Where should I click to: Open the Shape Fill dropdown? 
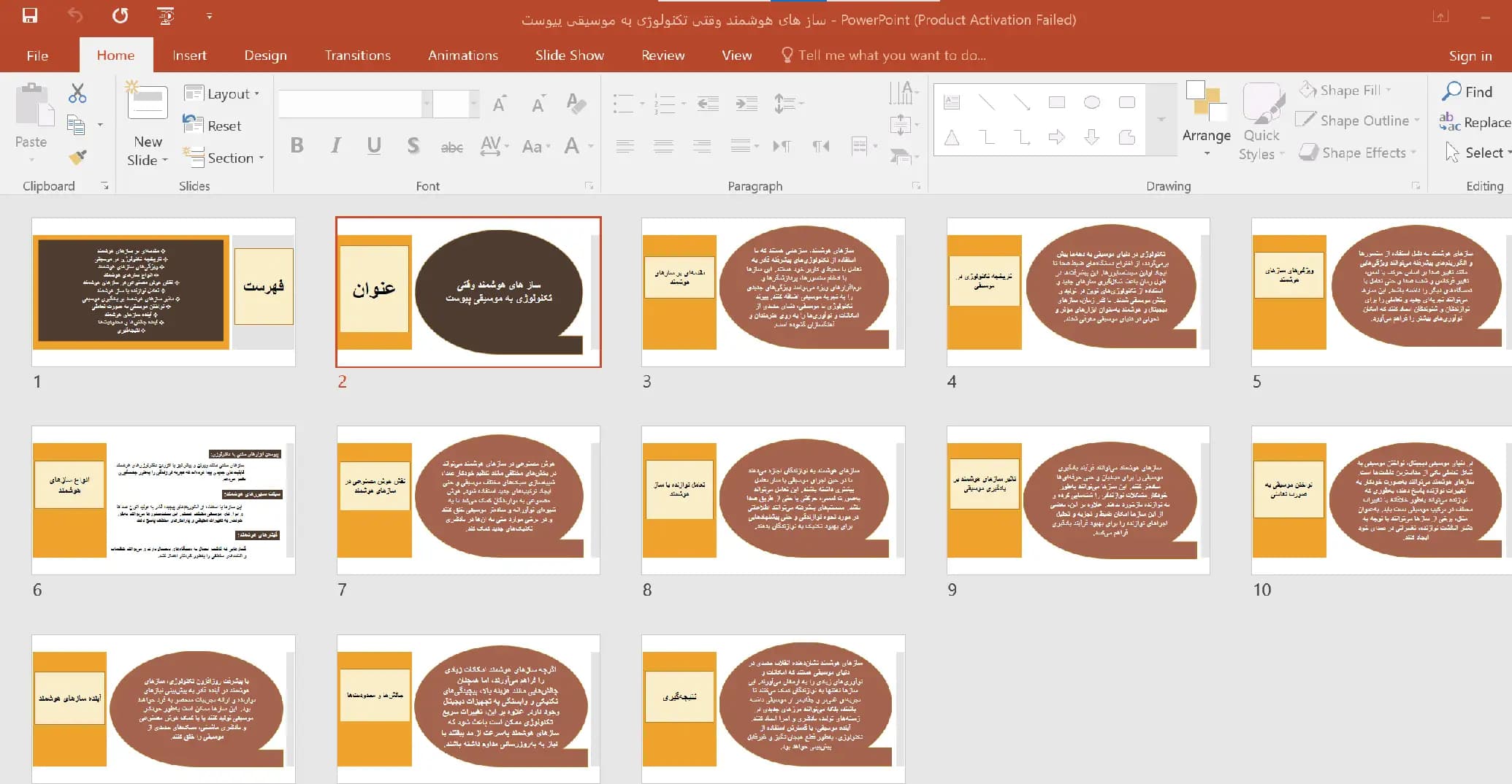coord(1345,90)
